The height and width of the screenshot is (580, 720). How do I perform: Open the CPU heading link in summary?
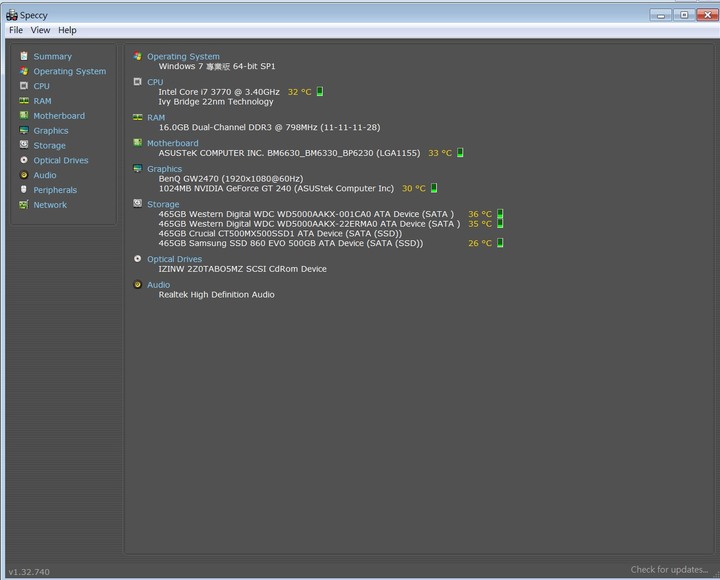coord(155,82)
